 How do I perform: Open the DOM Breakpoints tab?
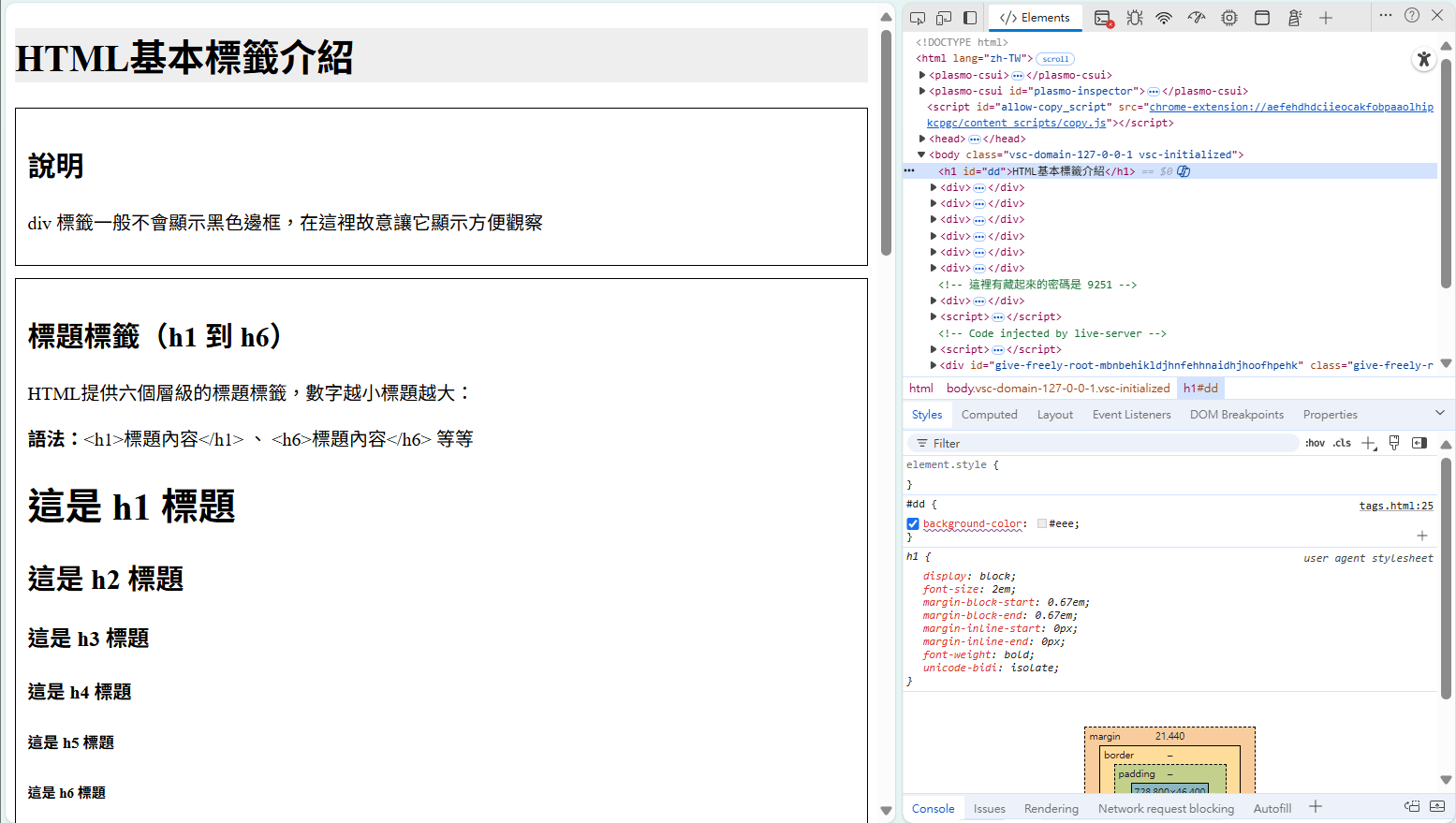pyautogui.click(x=1237, y=415)
